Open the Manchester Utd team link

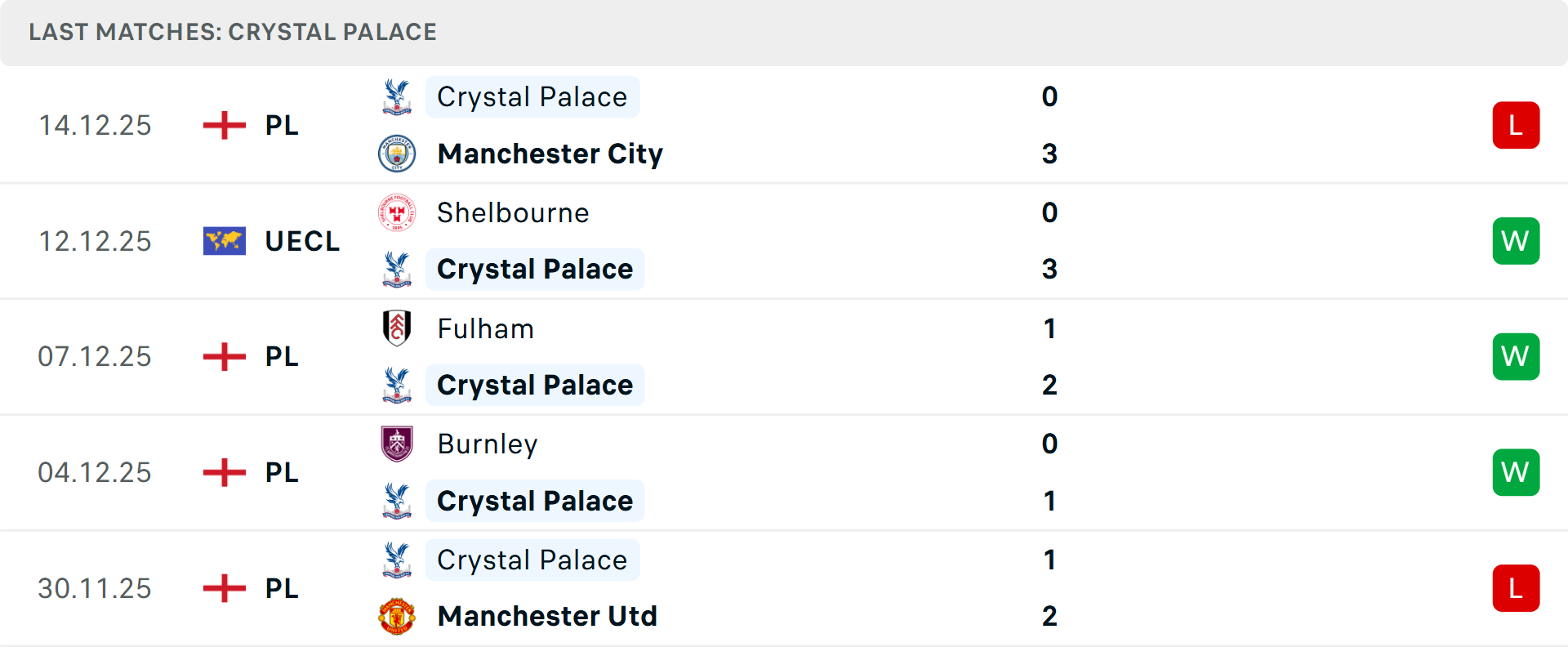tap(547, 616)
